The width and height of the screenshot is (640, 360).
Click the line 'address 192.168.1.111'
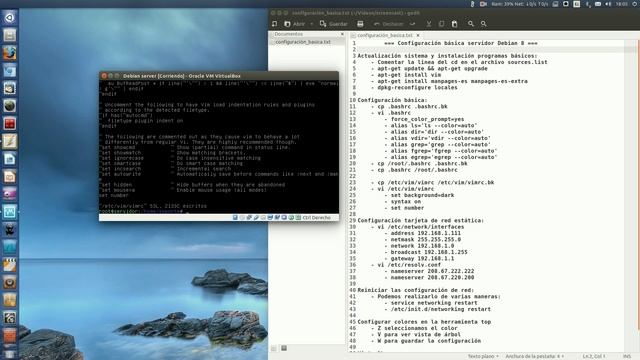point(426,233)
